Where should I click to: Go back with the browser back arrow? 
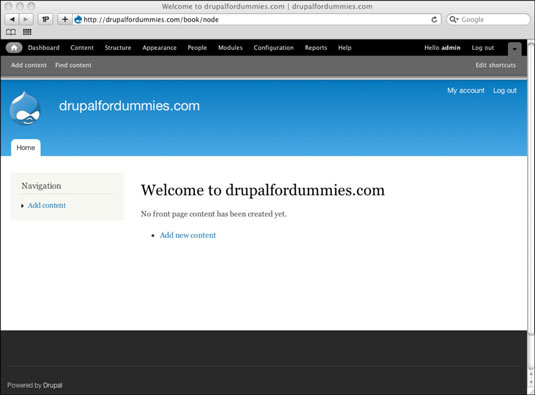click(12, 19)
